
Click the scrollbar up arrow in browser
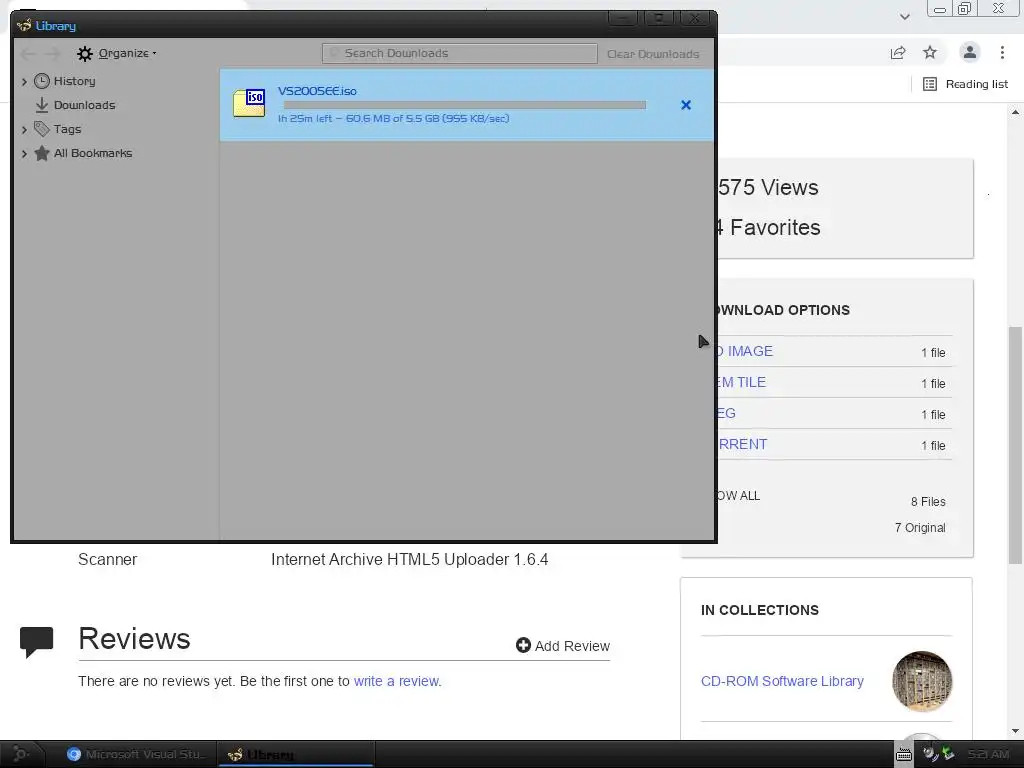click(x=1015, y=112)
